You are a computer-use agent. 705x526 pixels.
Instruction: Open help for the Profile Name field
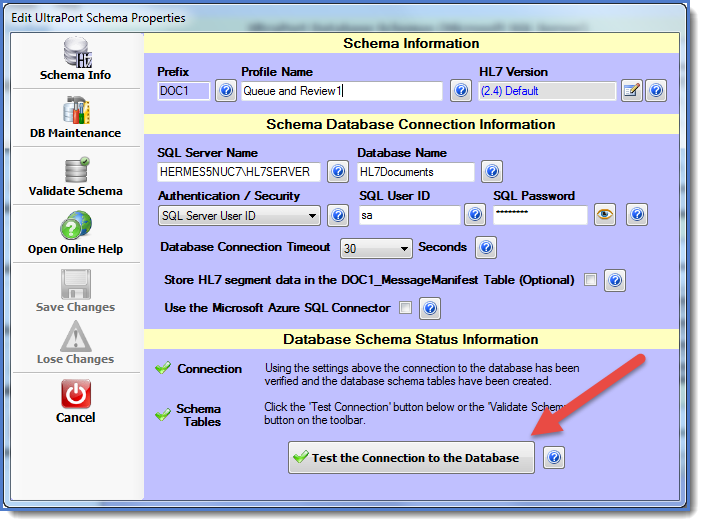[x=461, y=91]
